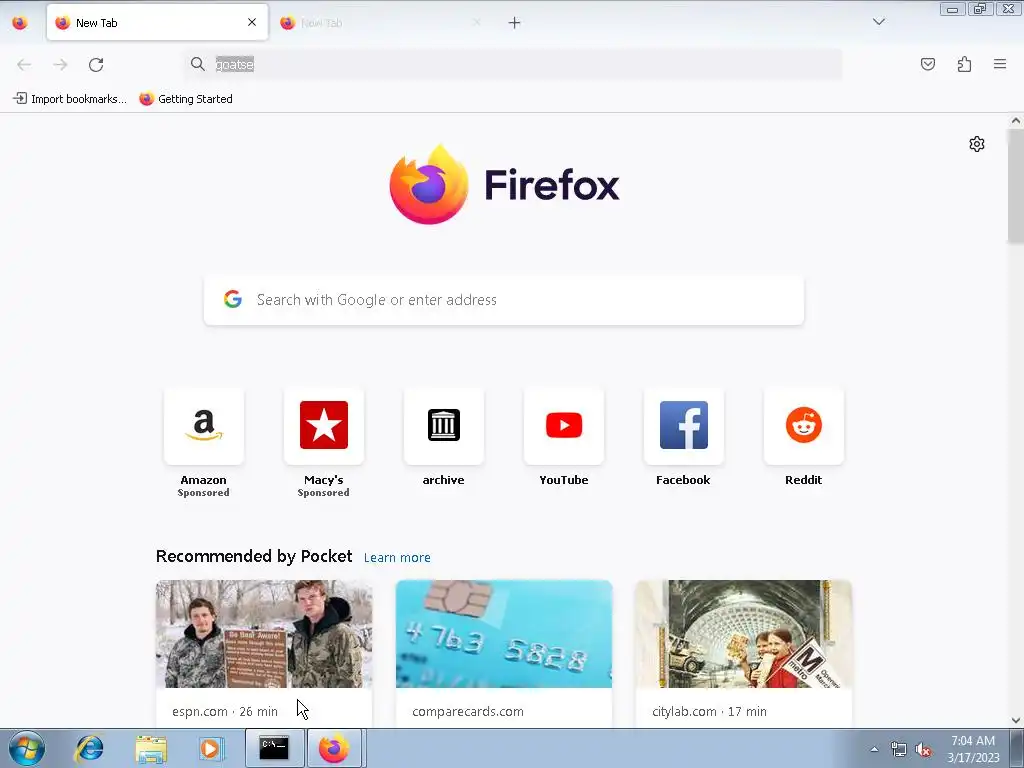
Task: Click the Firefox logo on page
Action: [504, 185]
